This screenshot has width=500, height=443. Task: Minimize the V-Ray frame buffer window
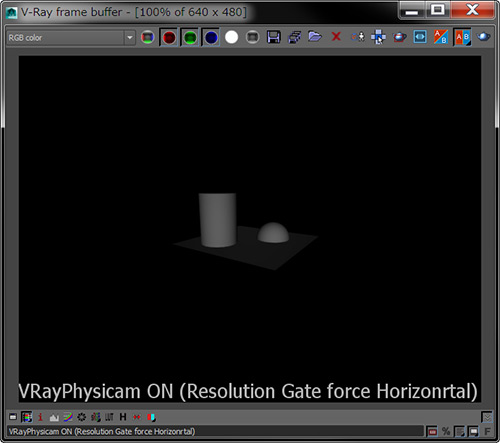point(412,11)
